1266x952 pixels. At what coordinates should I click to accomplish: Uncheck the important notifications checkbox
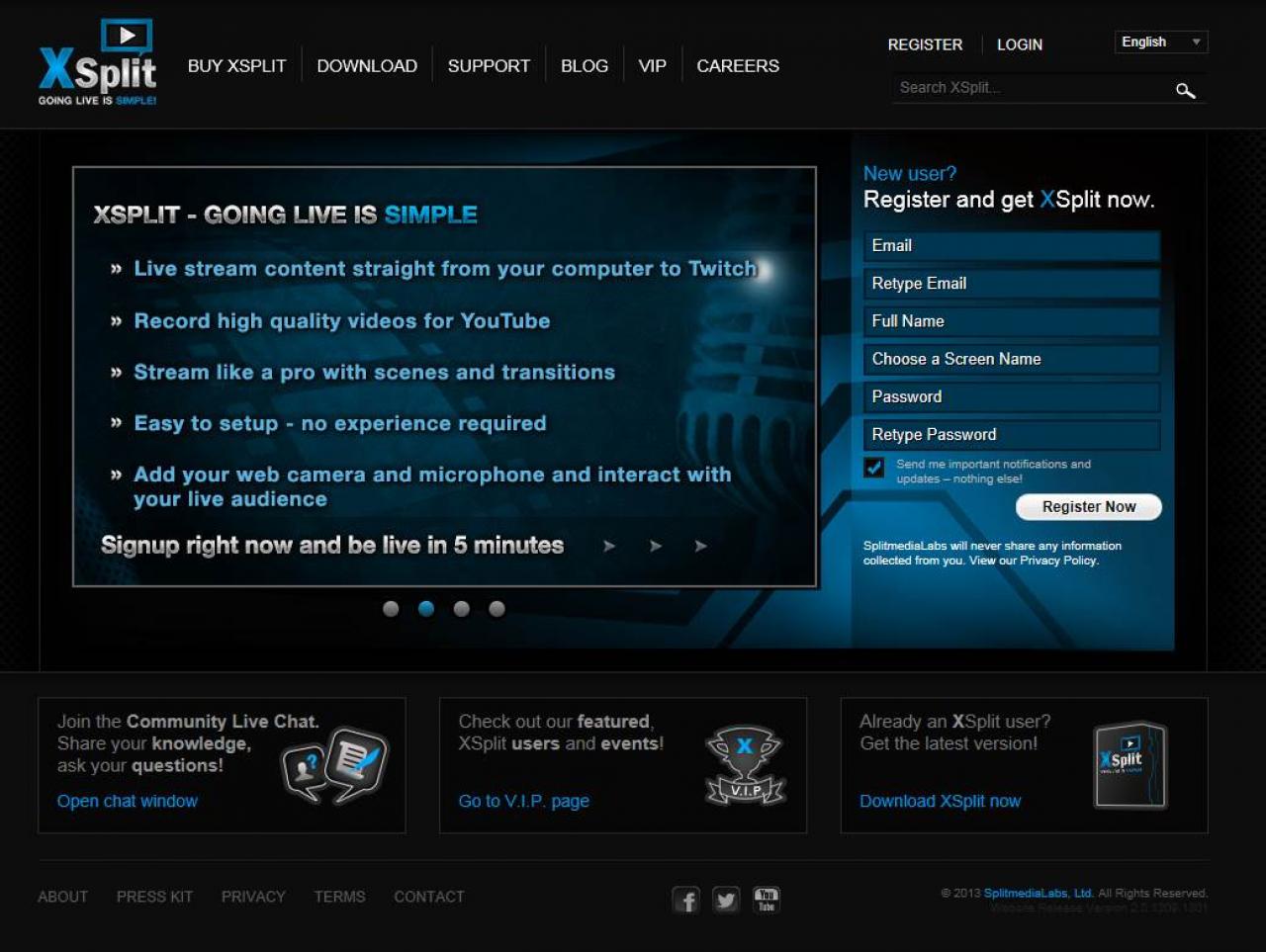[874, 468]
